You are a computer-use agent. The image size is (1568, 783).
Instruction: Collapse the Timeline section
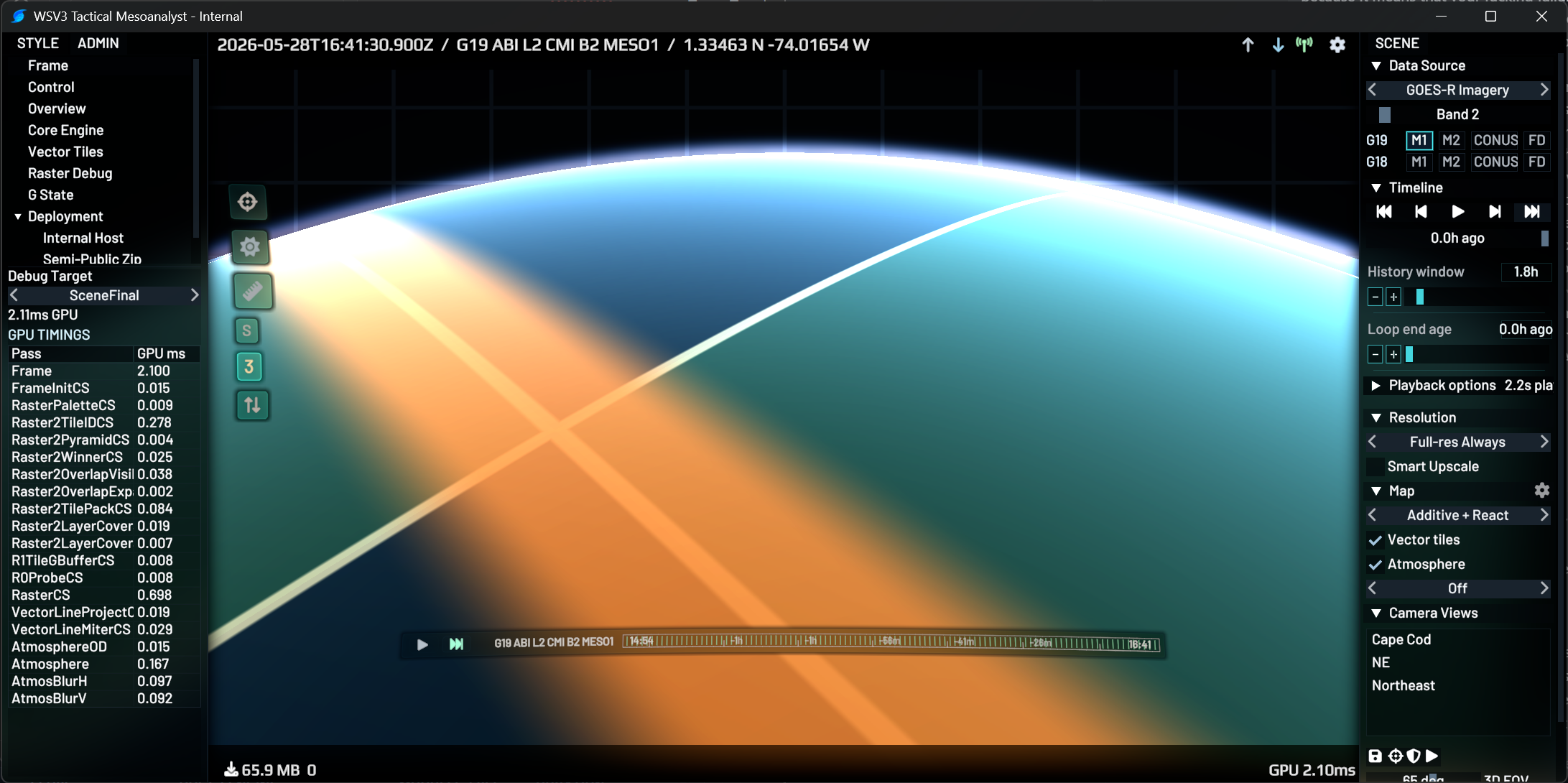pyautogui.click(x=1376, y=187)
